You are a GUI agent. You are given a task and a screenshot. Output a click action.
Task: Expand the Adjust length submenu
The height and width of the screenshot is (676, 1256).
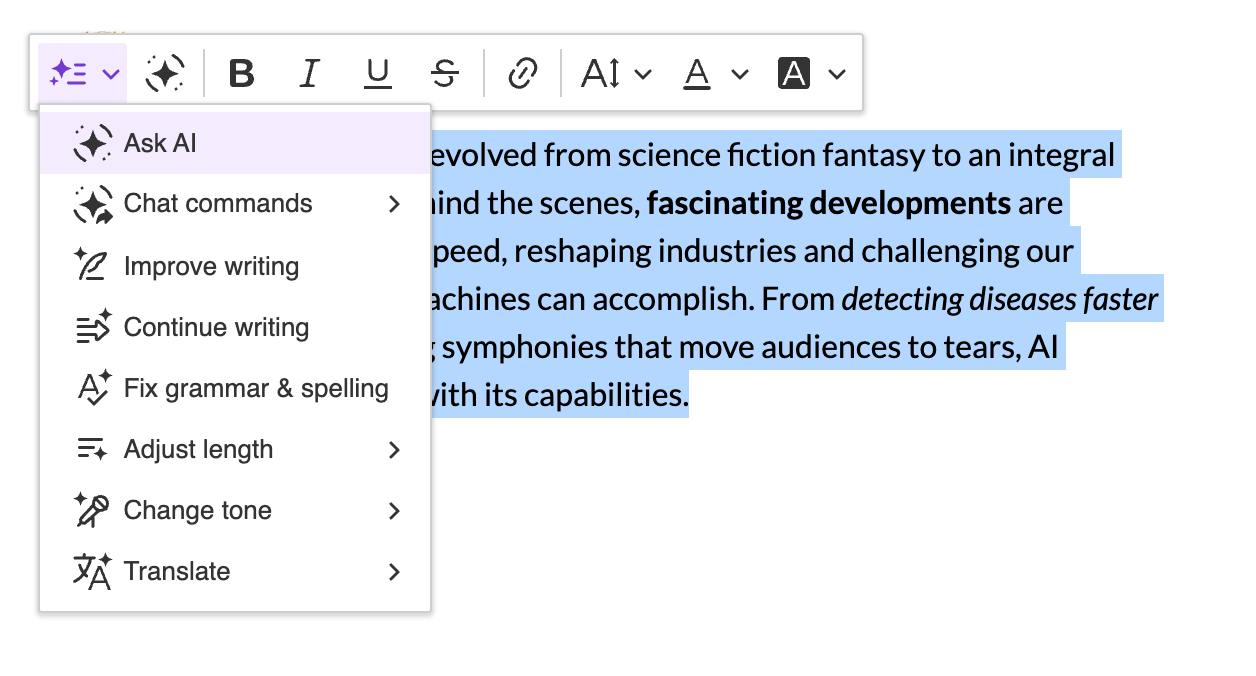pos(197,449)
